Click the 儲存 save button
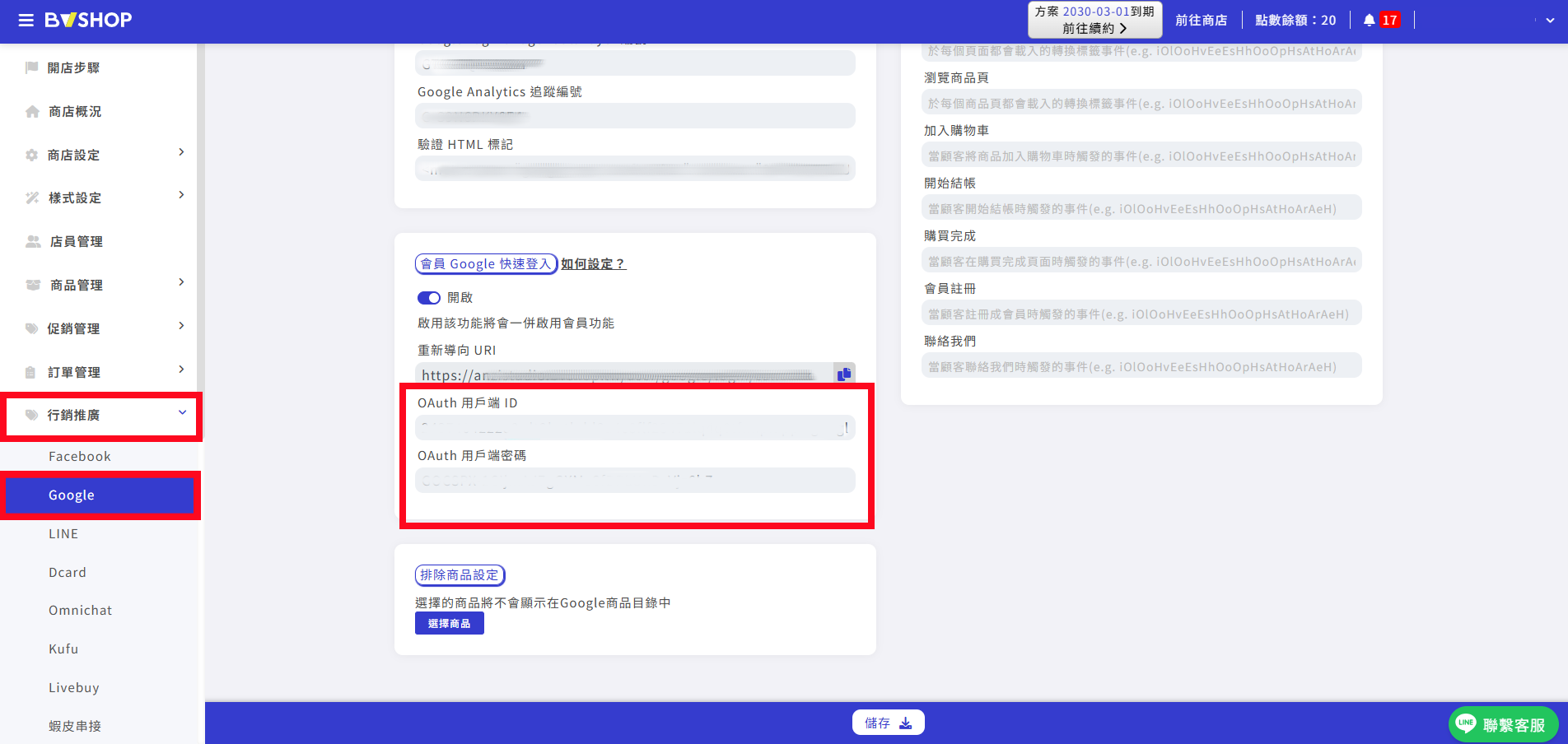Viewport: 1568px width, 744px height. (x=888, y=723)
